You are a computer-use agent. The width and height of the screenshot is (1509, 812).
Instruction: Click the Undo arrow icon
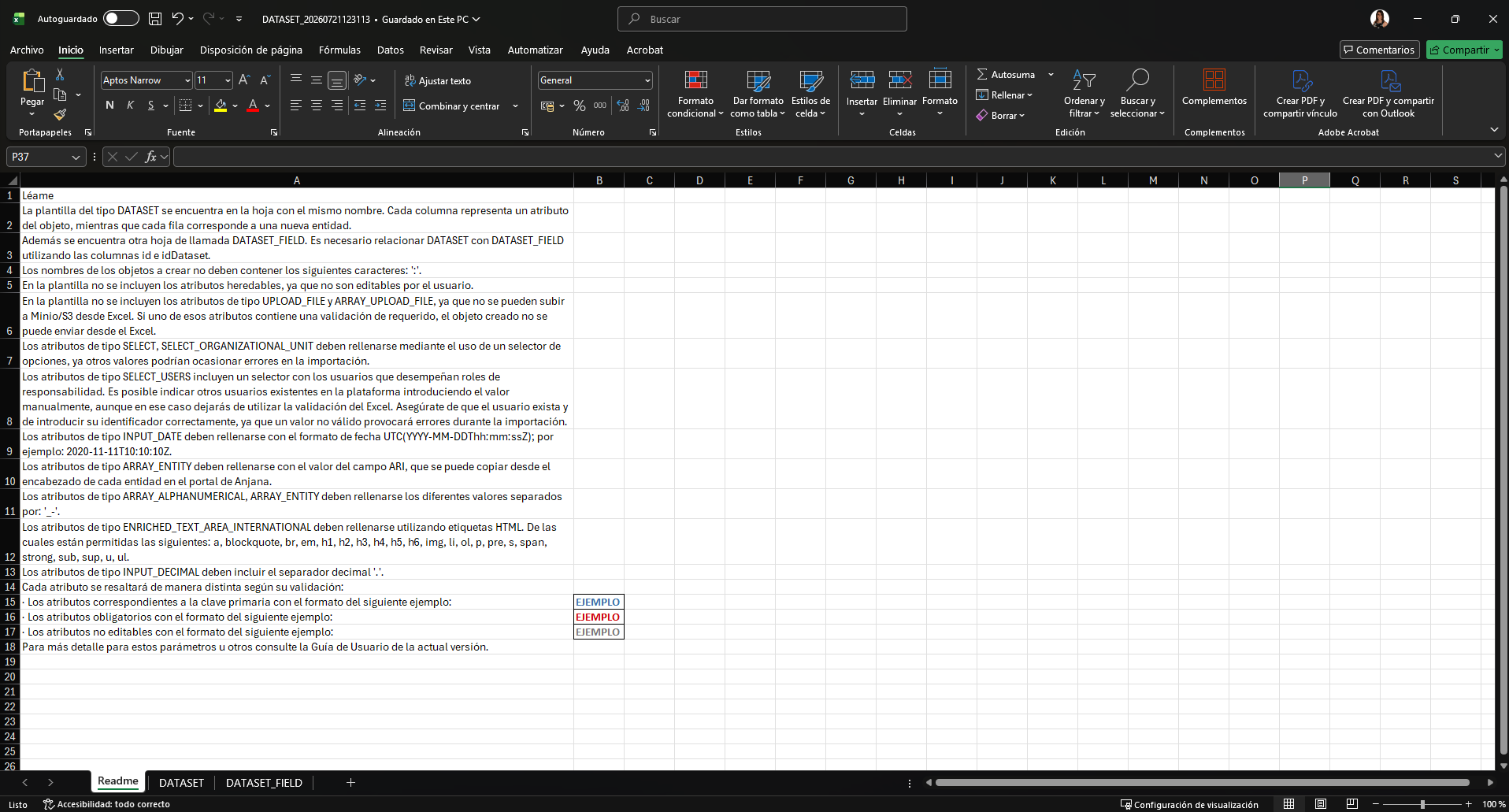click(x=178, y=18)
